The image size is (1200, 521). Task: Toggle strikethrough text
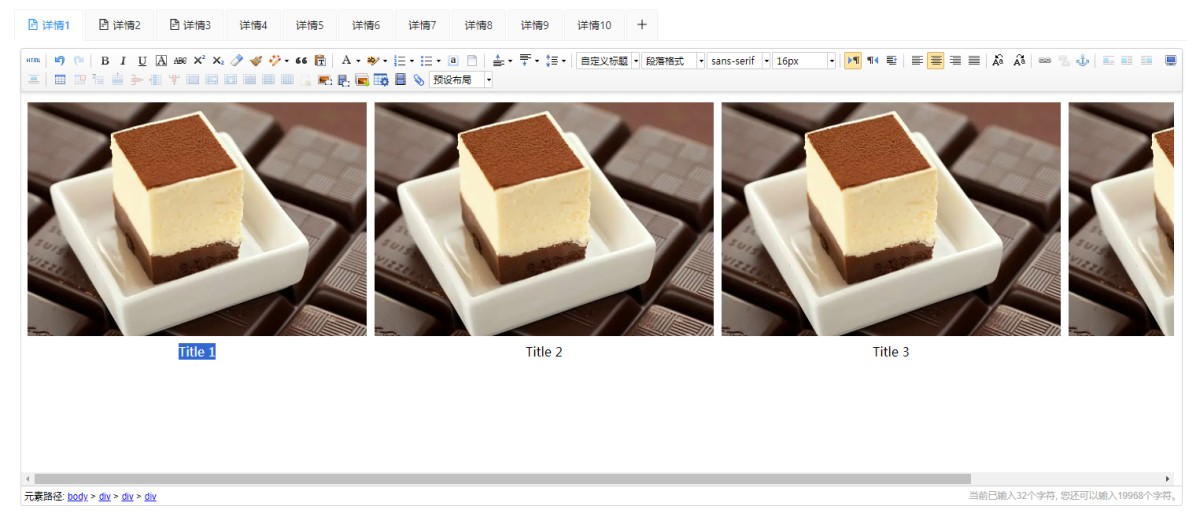tap(180, 61)
